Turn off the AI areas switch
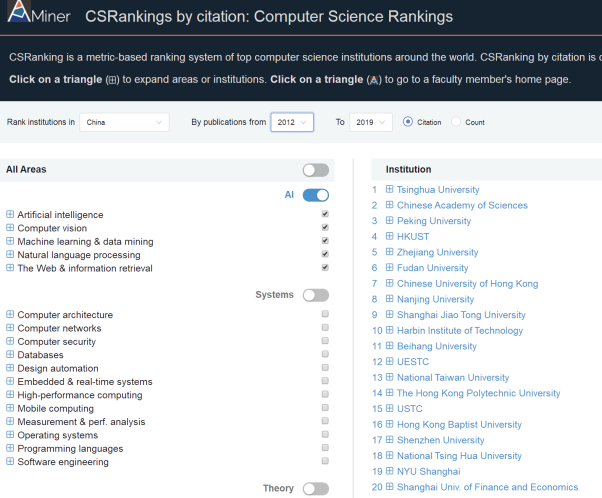 pyautogui.click(x=315, y=195)
